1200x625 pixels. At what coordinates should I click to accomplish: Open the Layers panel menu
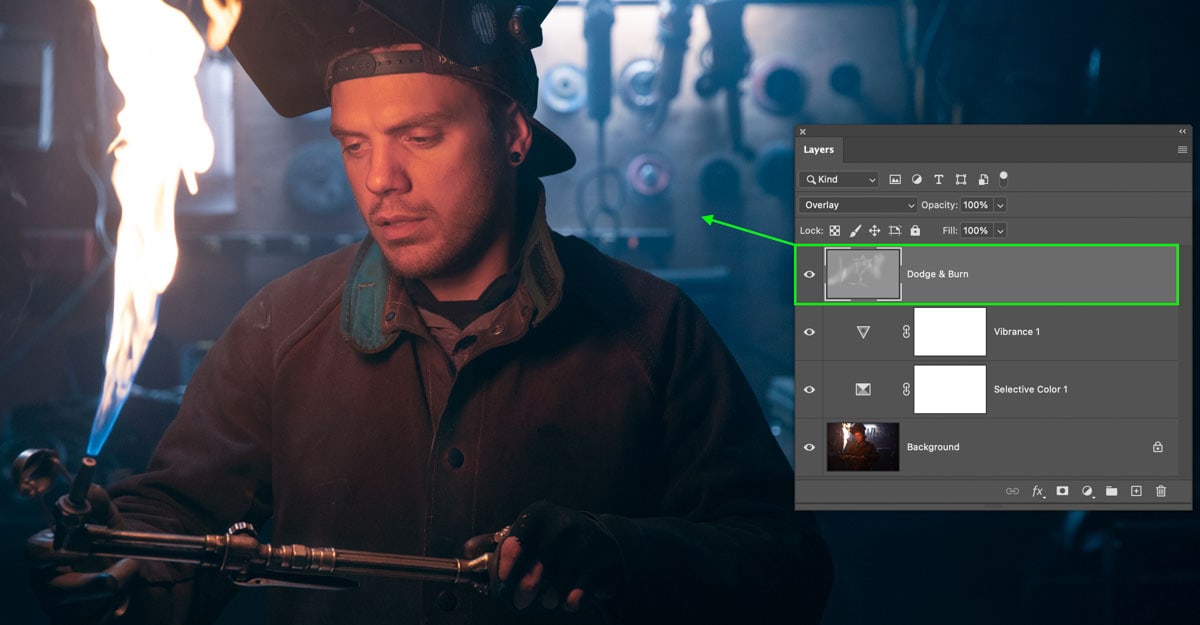click(1182, 150)
